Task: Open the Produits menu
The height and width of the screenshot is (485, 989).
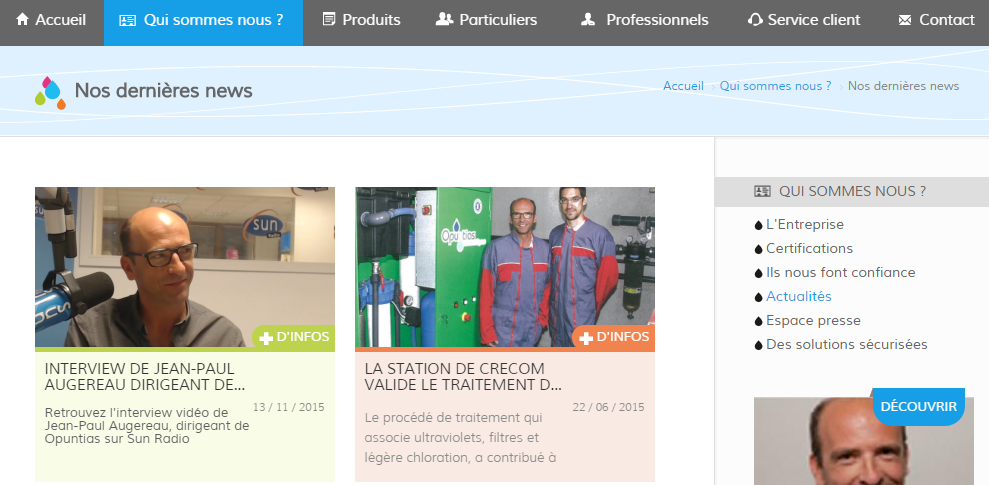Action: [x=361, y=20]
